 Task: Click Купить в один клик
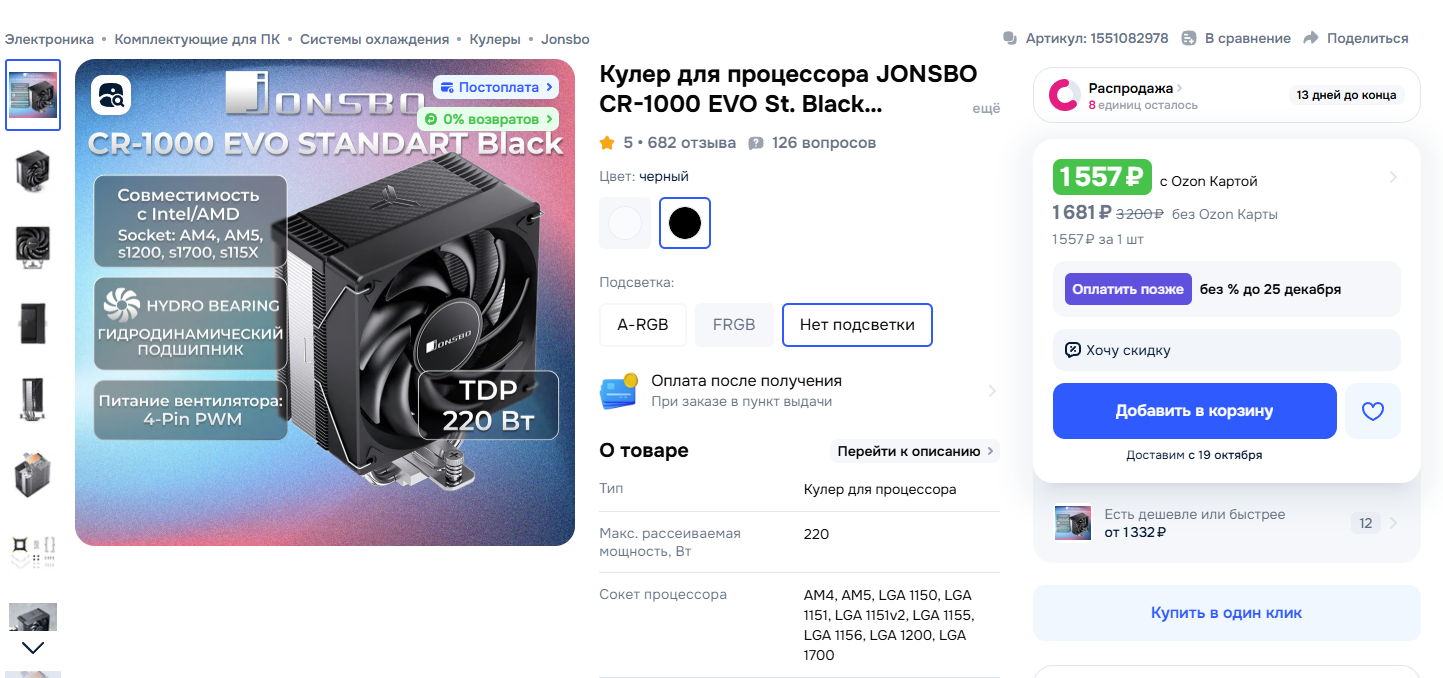tap(1226, 613)
